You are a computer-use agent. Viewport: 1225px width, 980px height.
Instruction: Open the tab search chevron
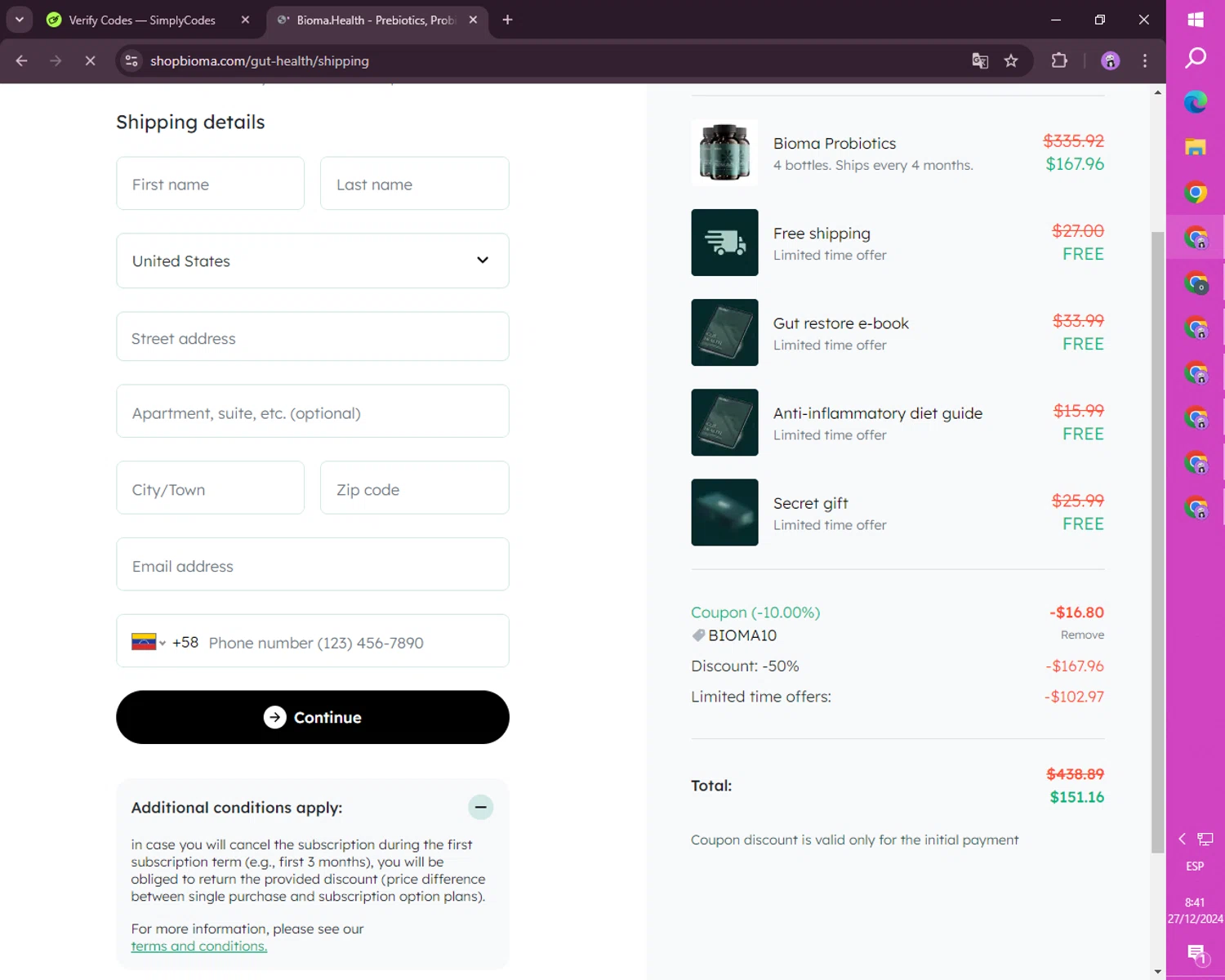point(19,20)
